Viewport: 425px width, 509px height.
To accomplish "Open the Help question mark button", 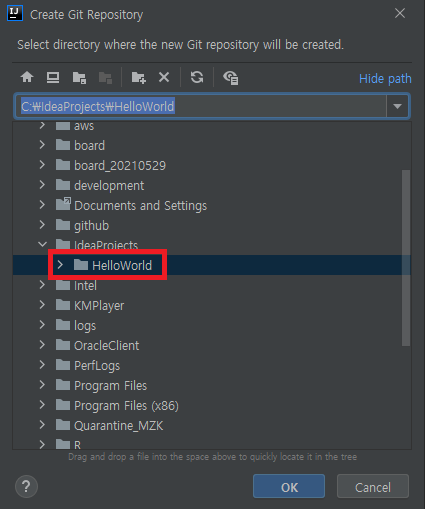I will pyautogui.click(x=26, y=486).
